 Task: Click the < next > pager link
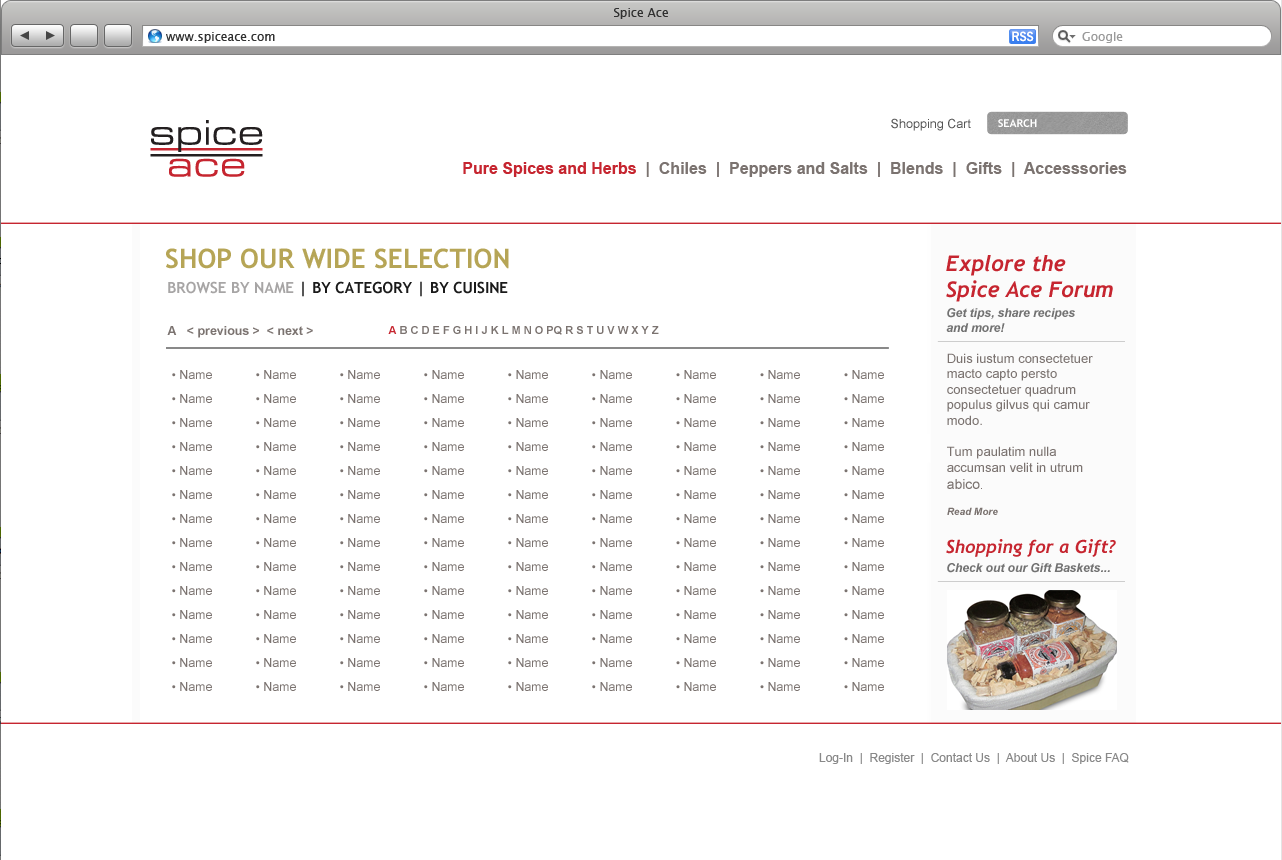point(290,331)
